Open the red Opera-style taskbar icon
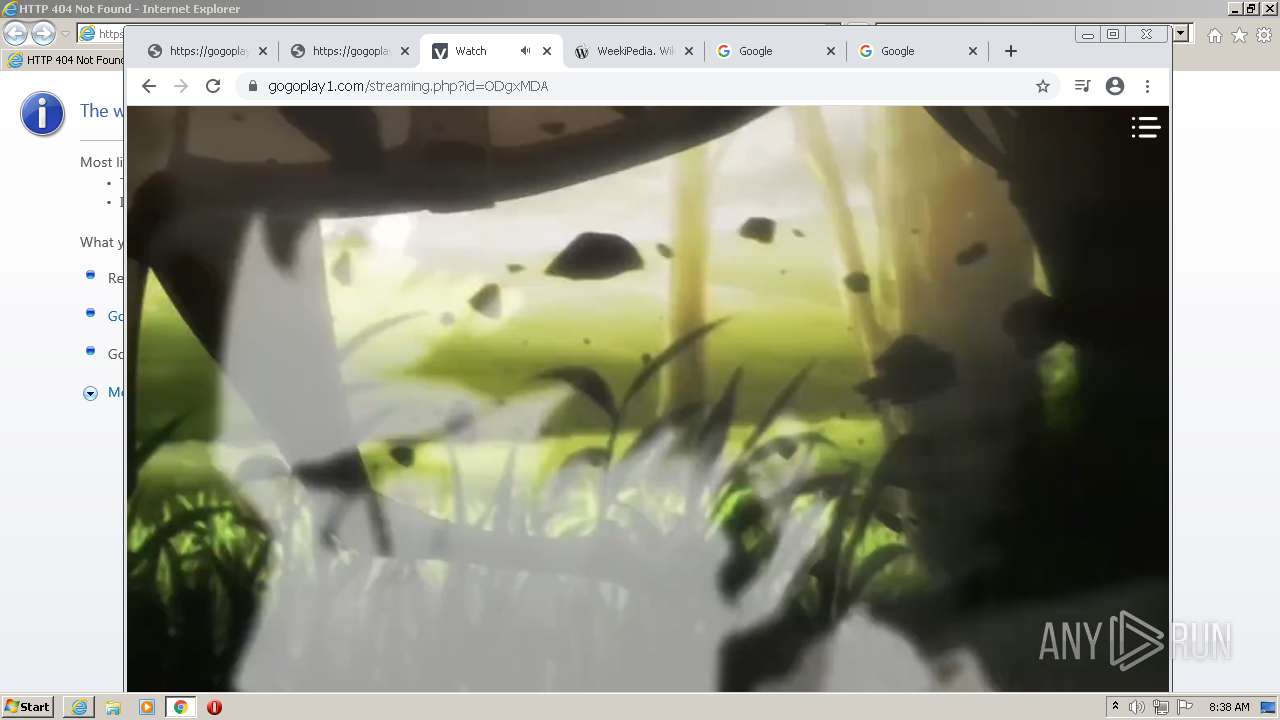 click(214, 707)
